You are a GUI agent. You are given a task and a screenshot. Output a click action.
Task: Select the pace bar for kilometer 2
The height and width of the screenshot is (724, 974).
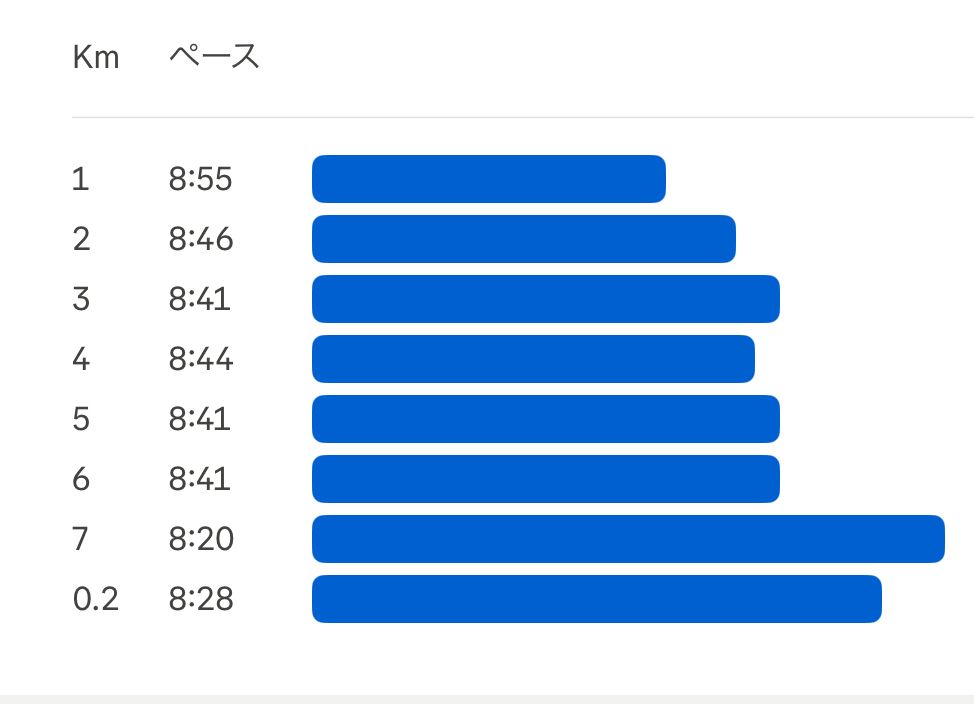point(524,239)
